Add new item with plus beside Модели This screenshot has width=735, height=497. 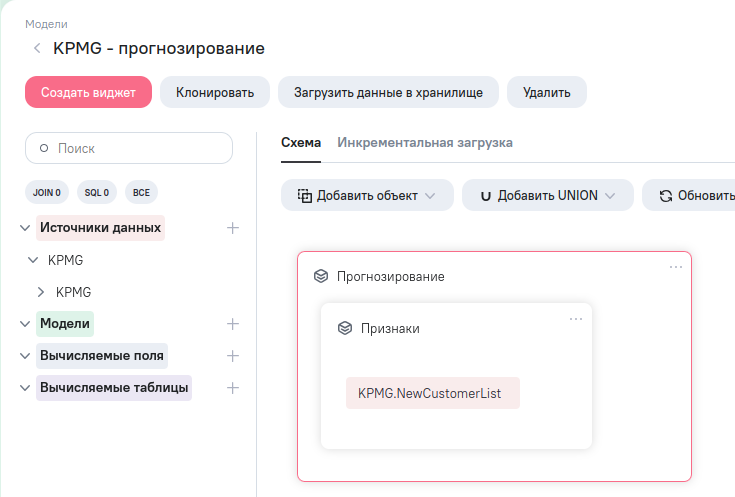pos(232,324)
